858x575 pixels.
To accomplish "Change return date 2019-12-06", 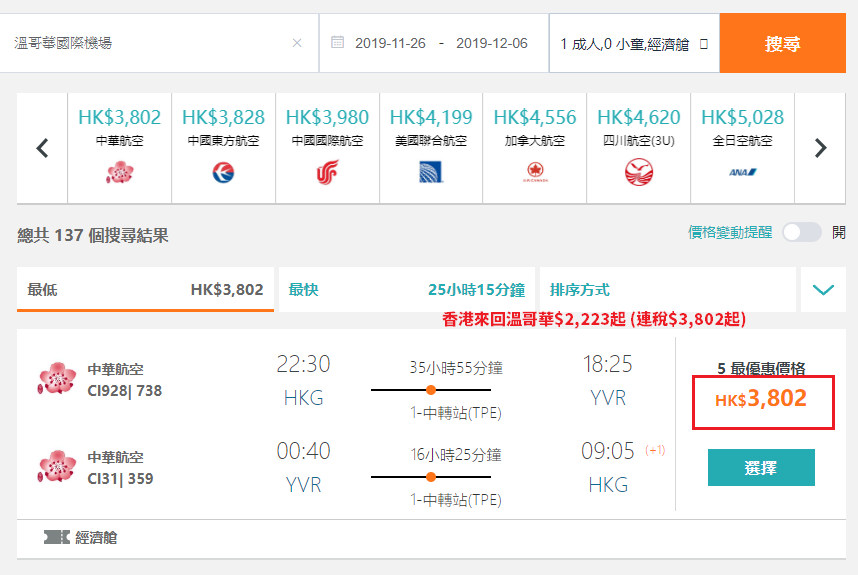I will [492, 43].
